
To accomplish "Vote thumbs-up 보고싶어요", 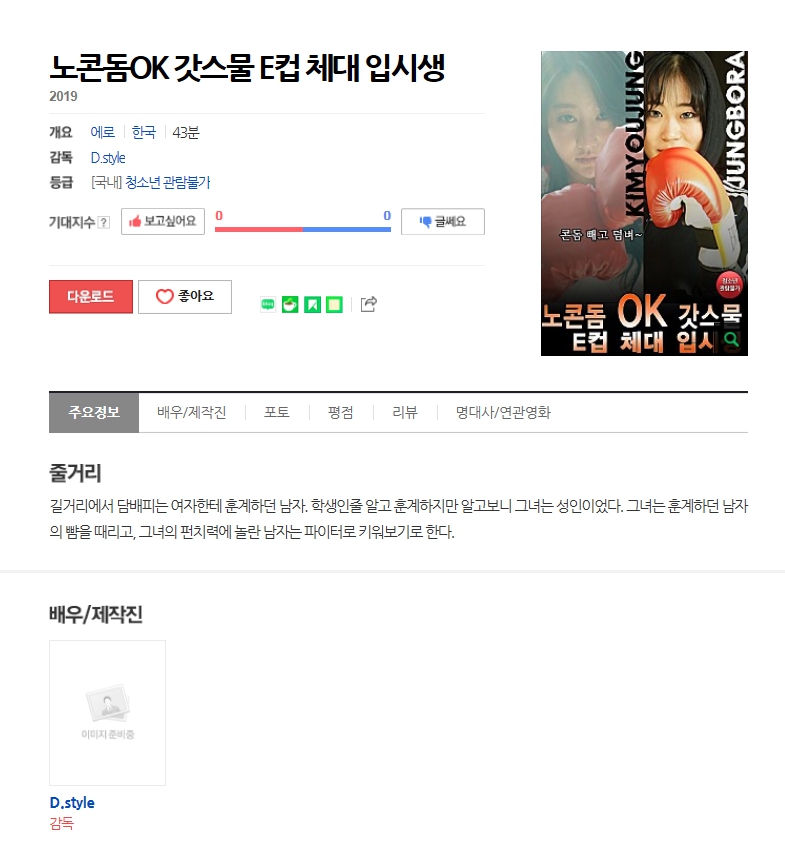I will pos(163,221).
